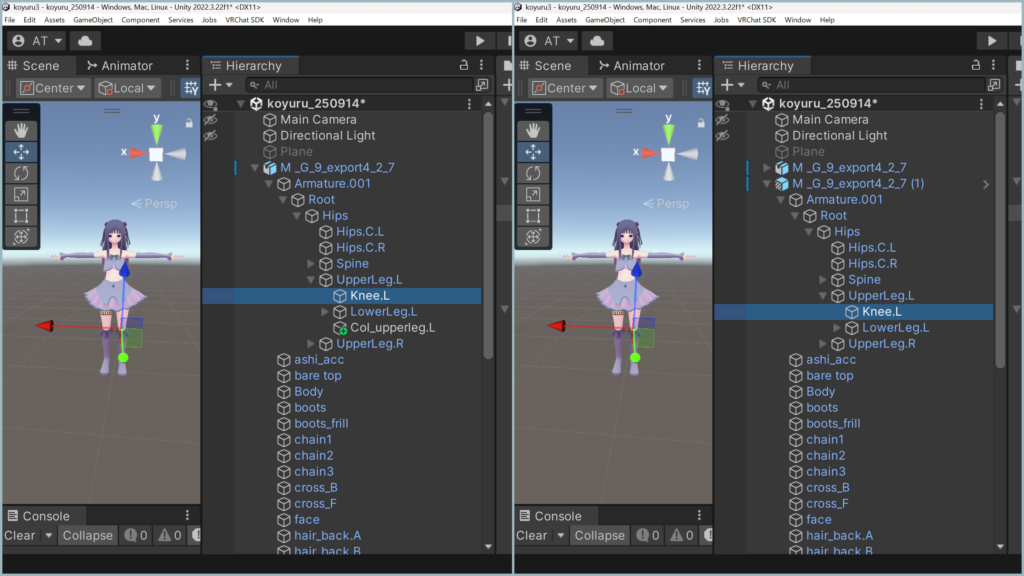Viewport: 1024px width, 576px height.
Task: Open prefab arrow for M_G_9_export4_2_7 (1)
Action: 985,184
